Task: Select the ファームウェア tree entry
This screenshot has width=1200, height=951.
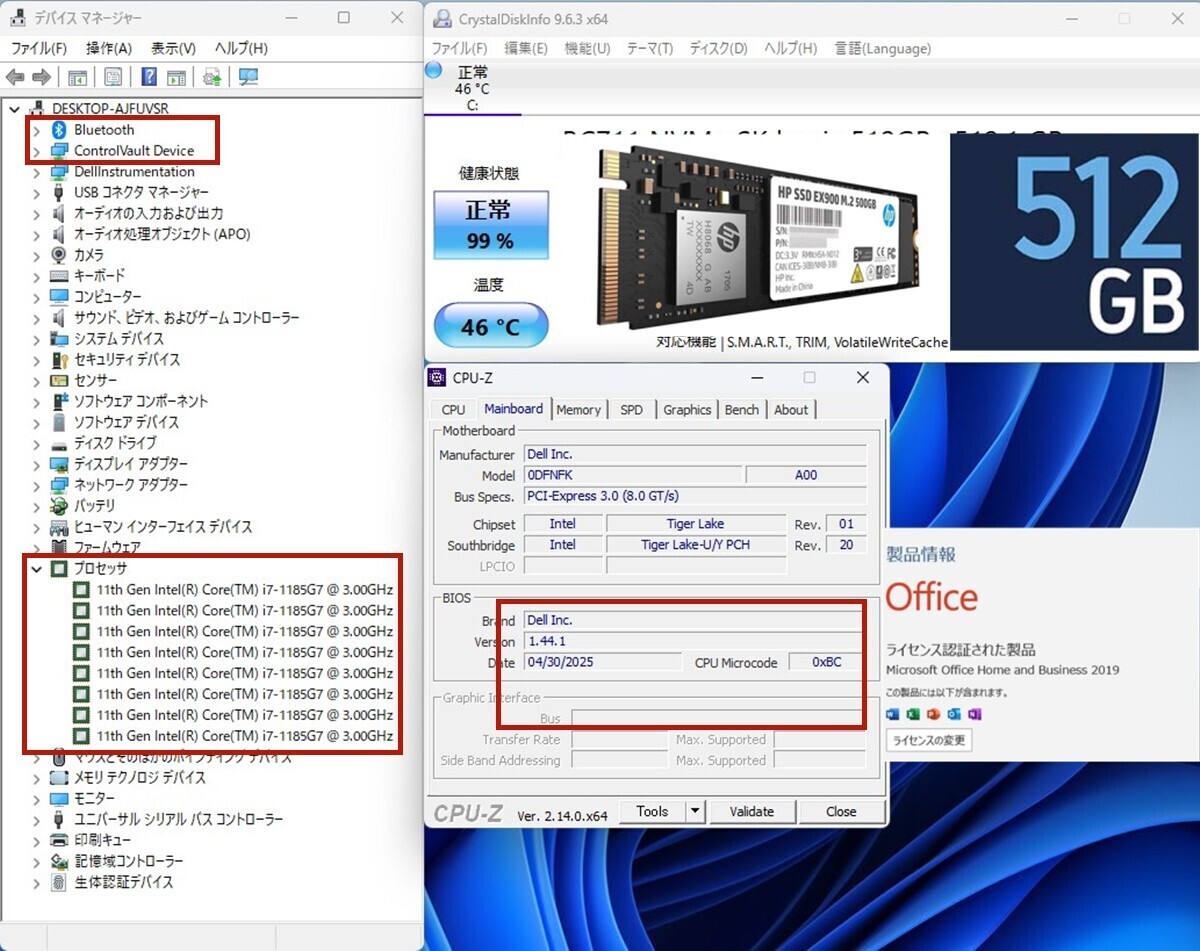Action: coord(107,548)
